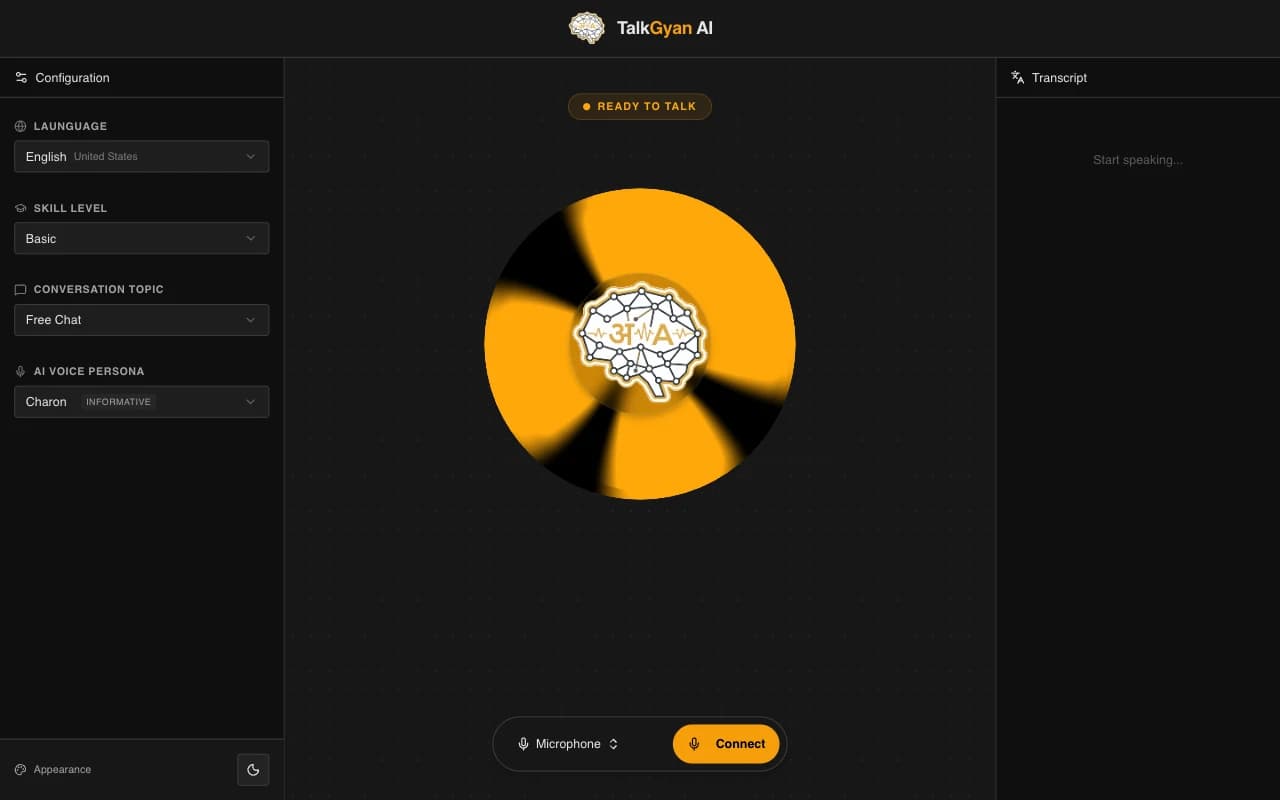Open the Basic skill level dropdown
The image size is (1280, 800).
click(x=141, y=238)
